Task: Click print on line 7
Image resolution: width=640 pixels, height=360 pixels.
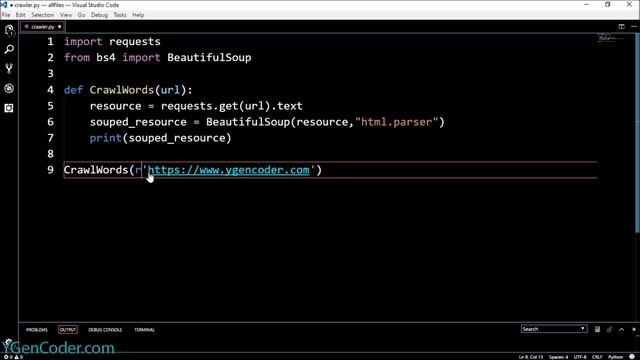Action: [x=106, y=138]
